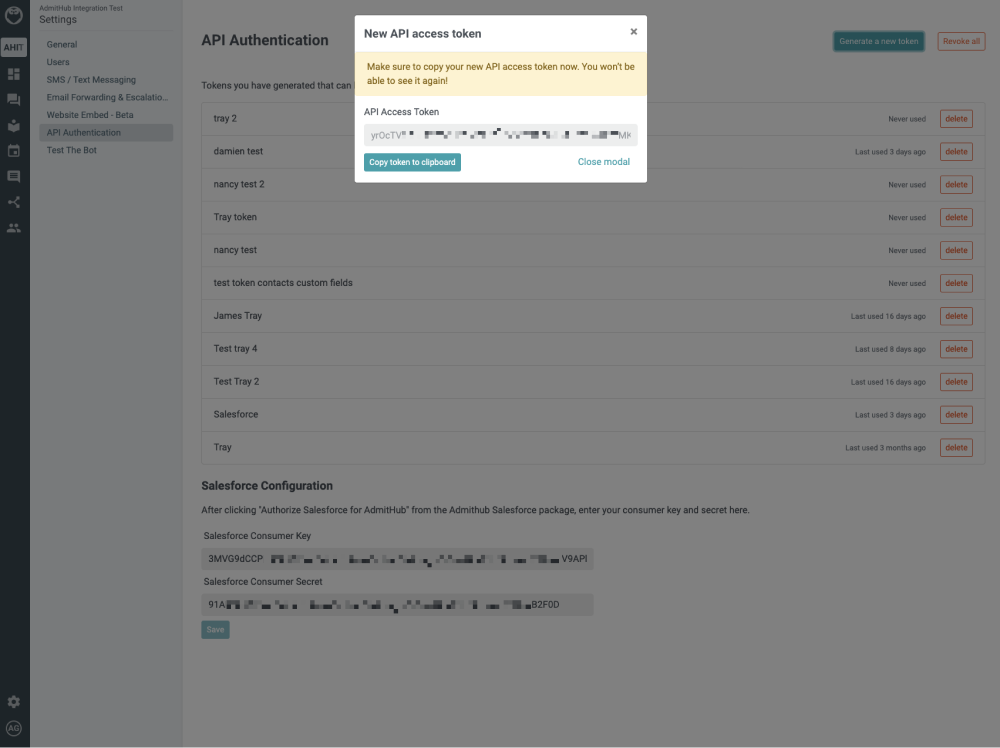The height and width of the screenshot is (748, 1000).
Task: Click the AG avatar at bottom left
Action: point(14,729)
